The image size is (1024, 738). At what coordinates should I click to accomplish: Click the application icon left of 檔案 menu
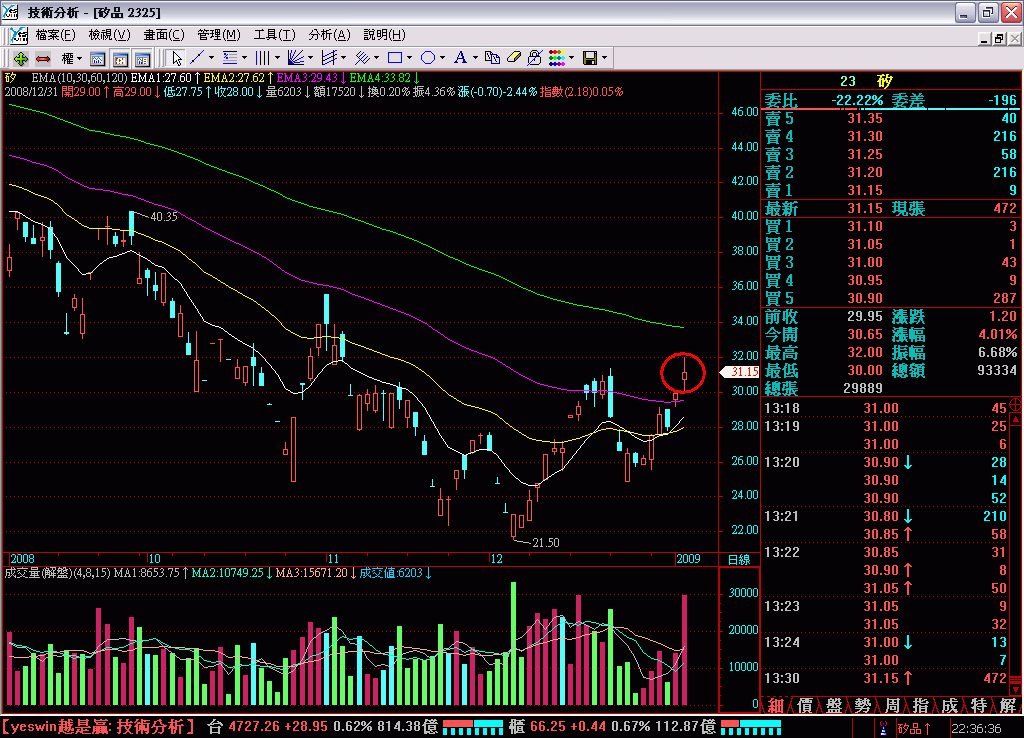click(18, 35)
